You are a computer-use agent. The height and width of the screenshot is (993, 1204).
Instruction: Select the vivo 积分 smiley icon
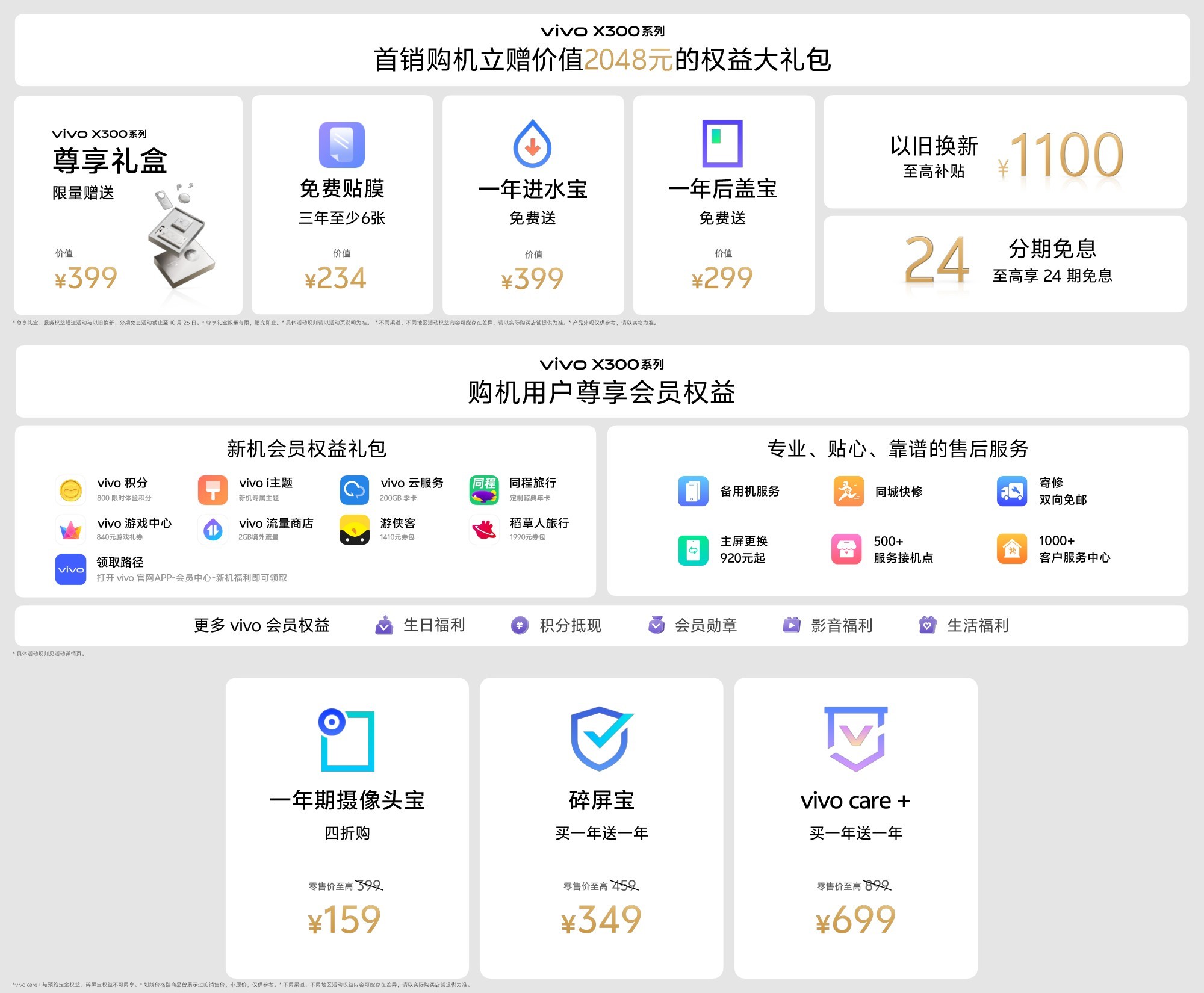(x=71, y=490)
